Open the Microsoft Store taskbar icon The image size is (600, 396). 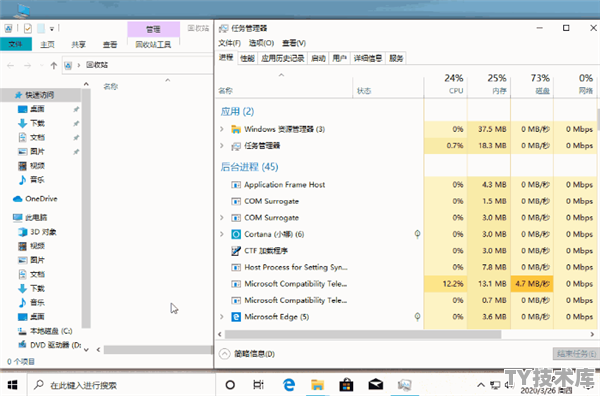tap(346, 385)
